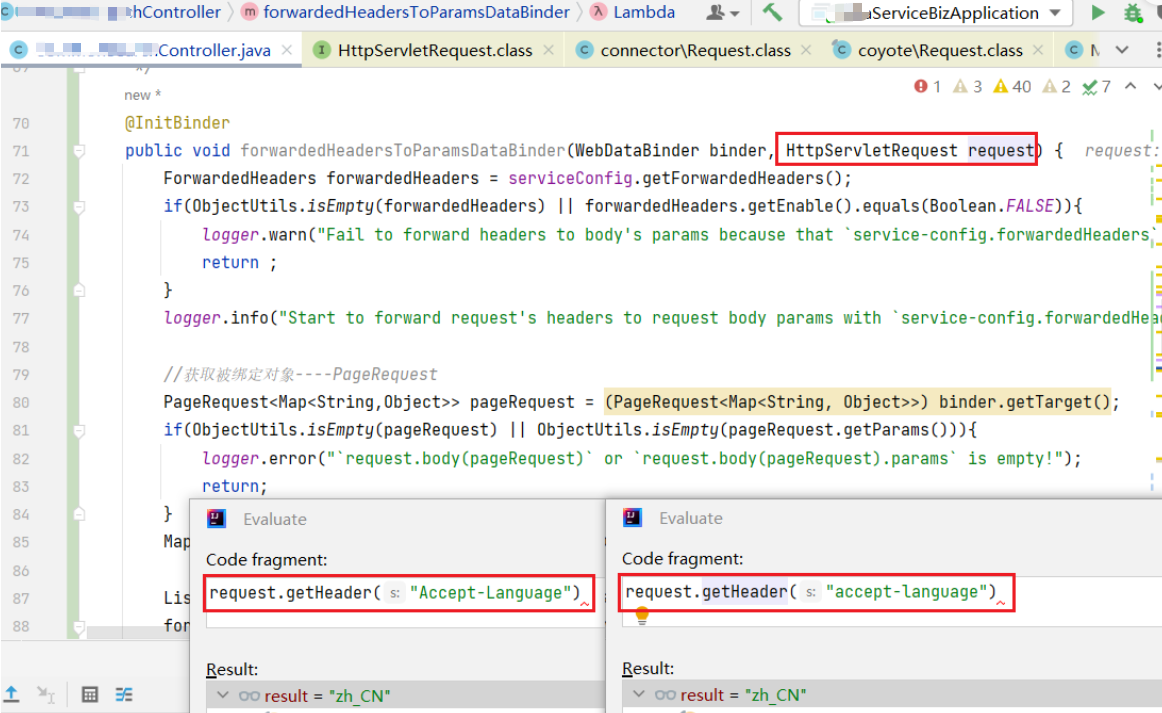
Task: Go to previous highlighted error with up arrow
Action: (1130, 86)
